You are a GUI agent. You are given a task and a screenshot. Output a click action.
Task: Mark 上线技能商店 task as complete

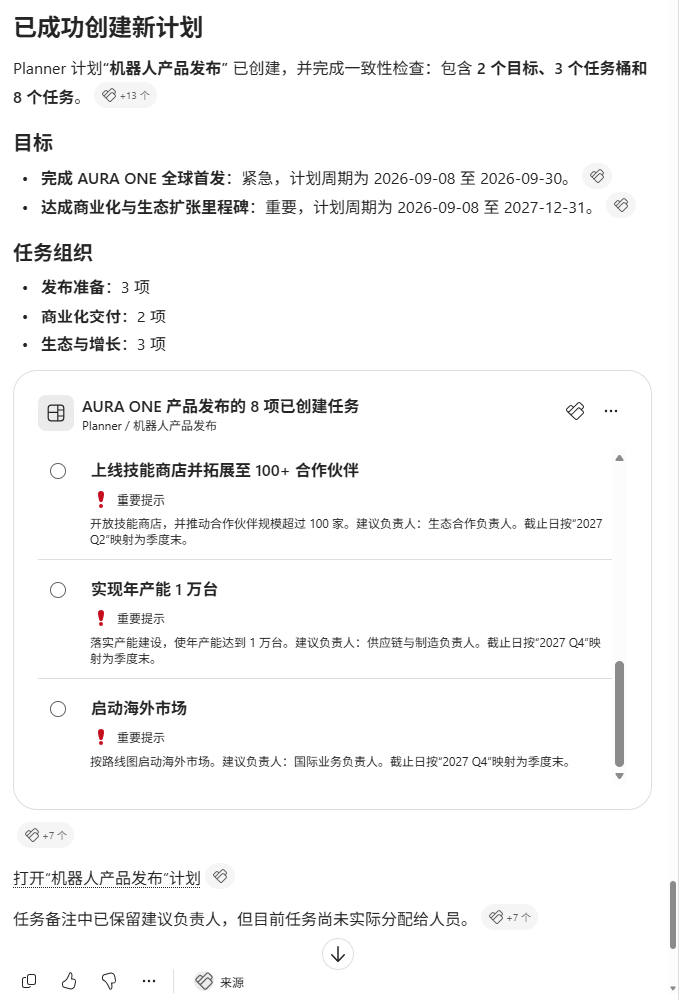point(58,471)
